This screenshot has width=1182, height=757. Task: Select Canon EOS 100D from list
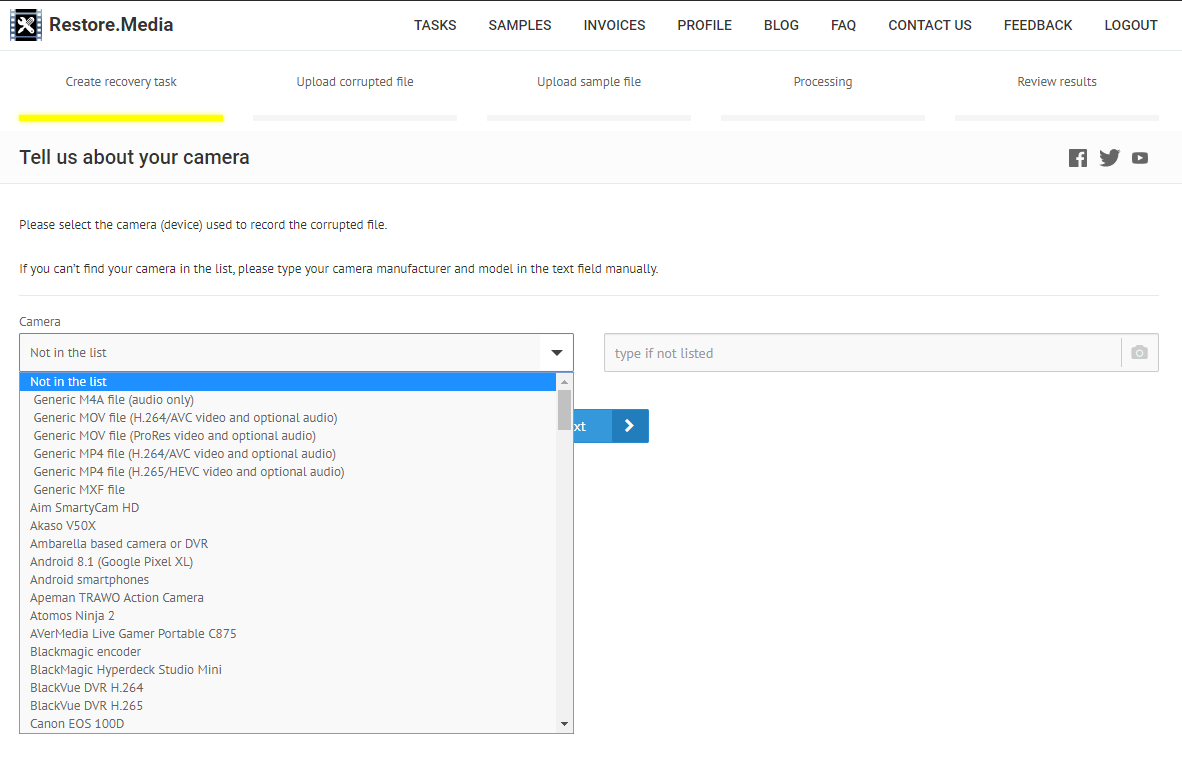[77, 724]
